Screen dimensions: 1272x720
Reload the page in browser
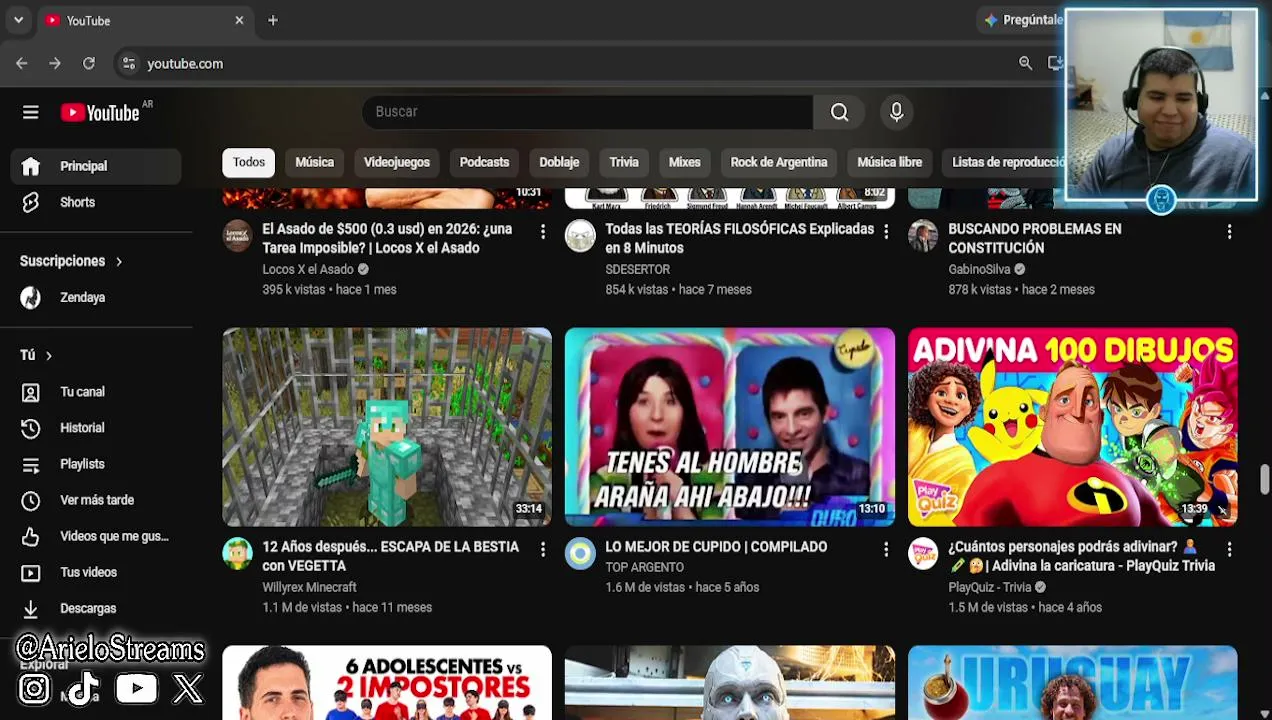[89, 63]
